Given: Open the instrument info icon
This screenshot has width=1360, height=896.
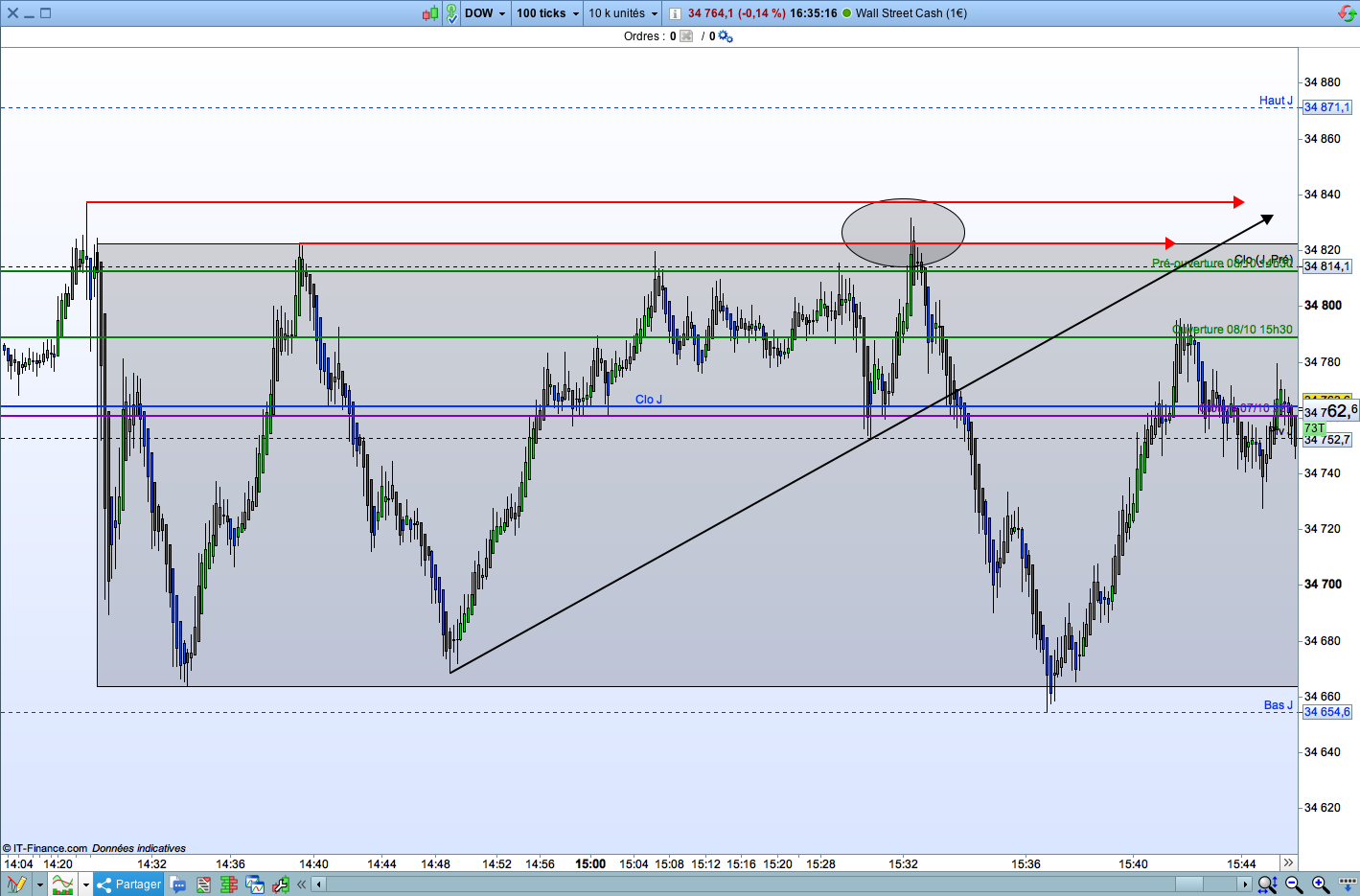Looking at the screenshot, I should coord(675,13).
